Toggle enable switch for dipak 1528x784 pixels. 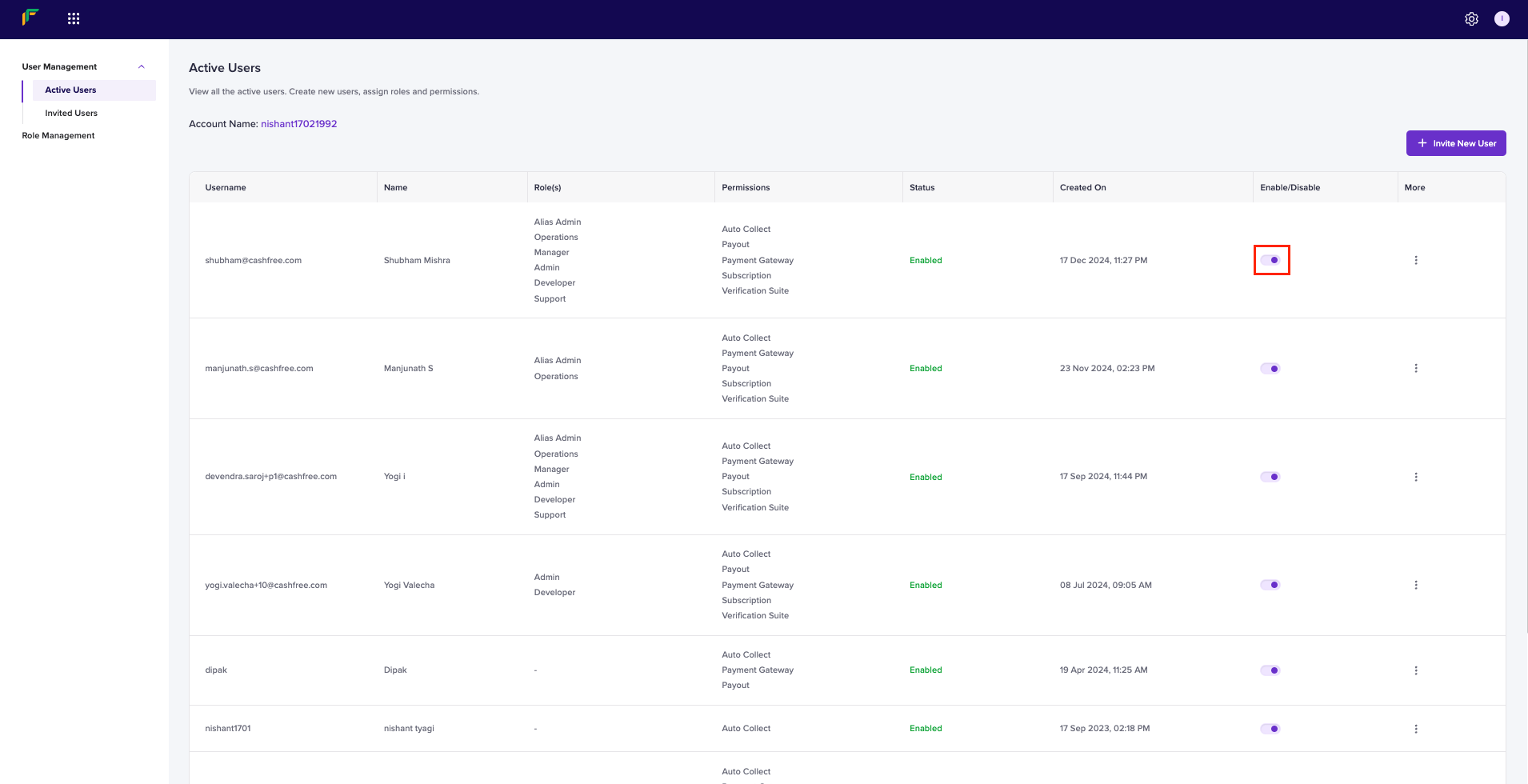point(1270,670)
